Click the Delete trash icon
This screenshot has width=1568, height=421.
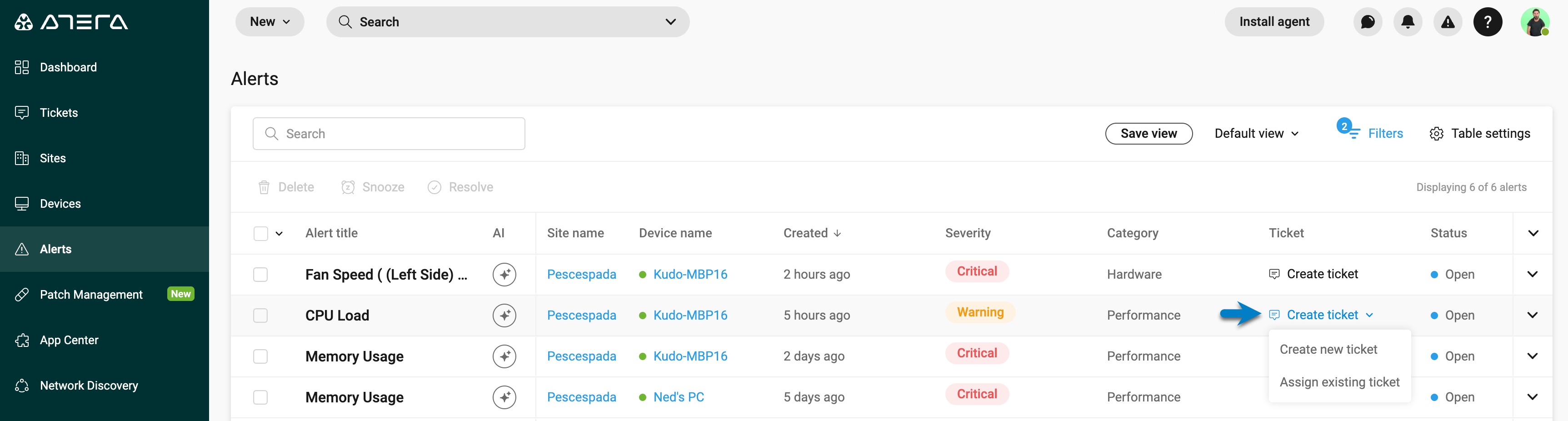(264, 187)
